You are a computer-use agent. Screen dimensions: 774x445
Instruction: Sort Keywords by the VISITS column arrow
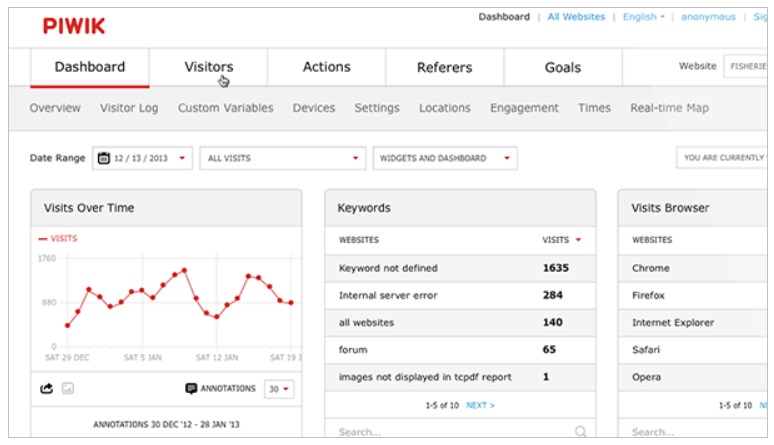(578, 240)
